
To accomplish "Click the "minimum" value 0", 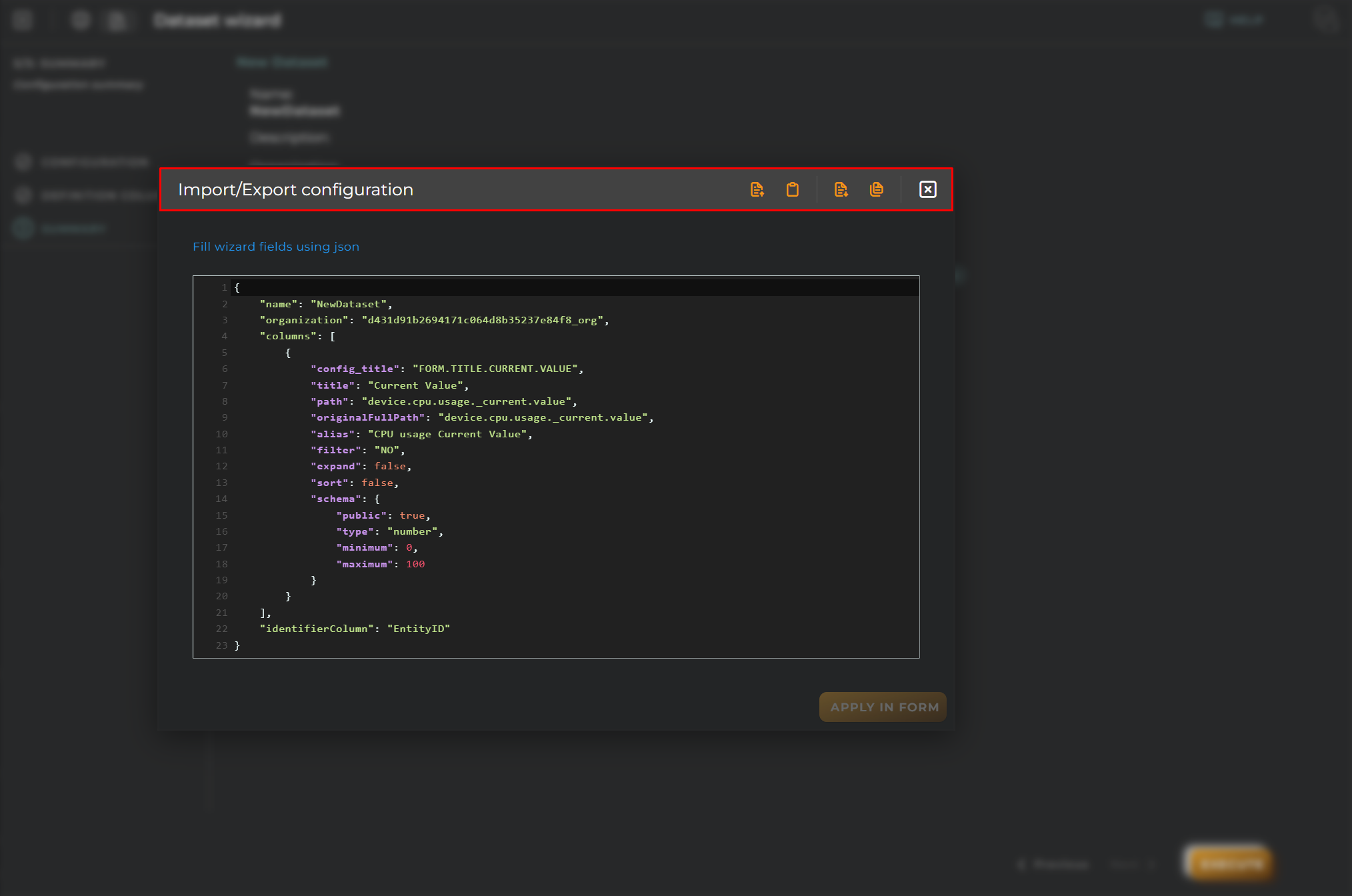I will click(409, 547).
